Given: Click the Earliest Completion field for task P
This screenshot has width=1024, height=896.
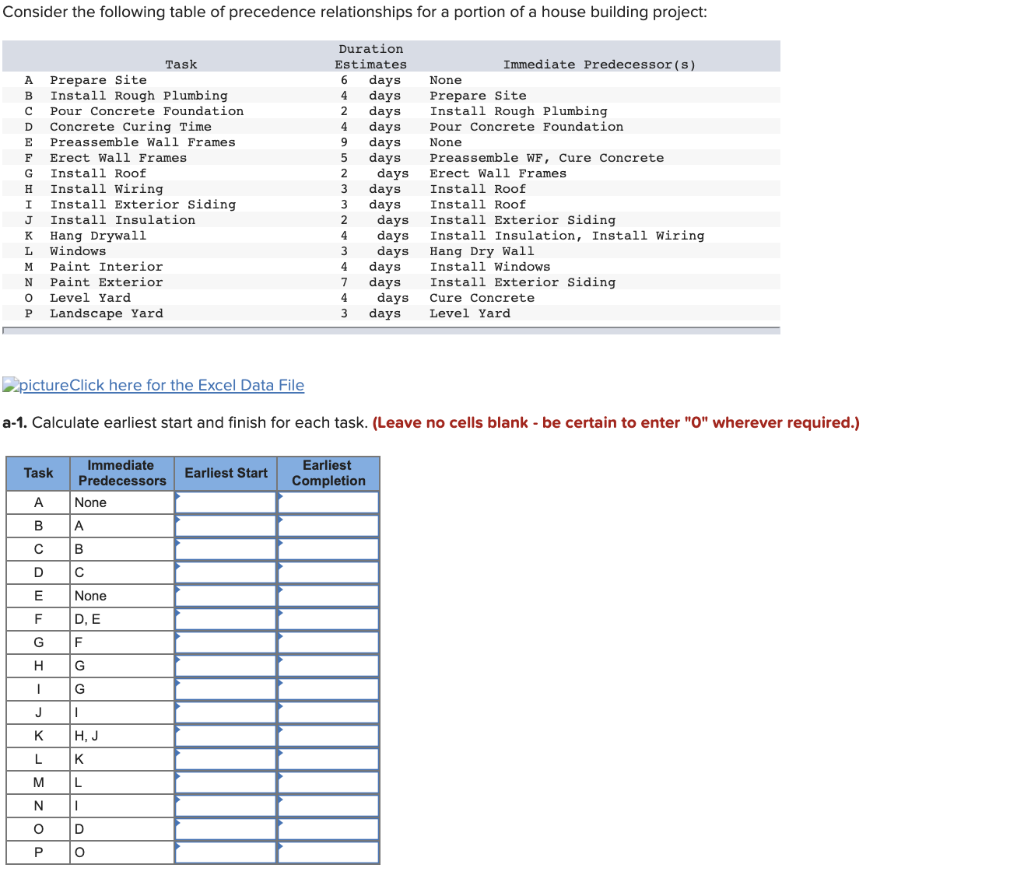Looking at the screenshot, I should pos(328,852).
